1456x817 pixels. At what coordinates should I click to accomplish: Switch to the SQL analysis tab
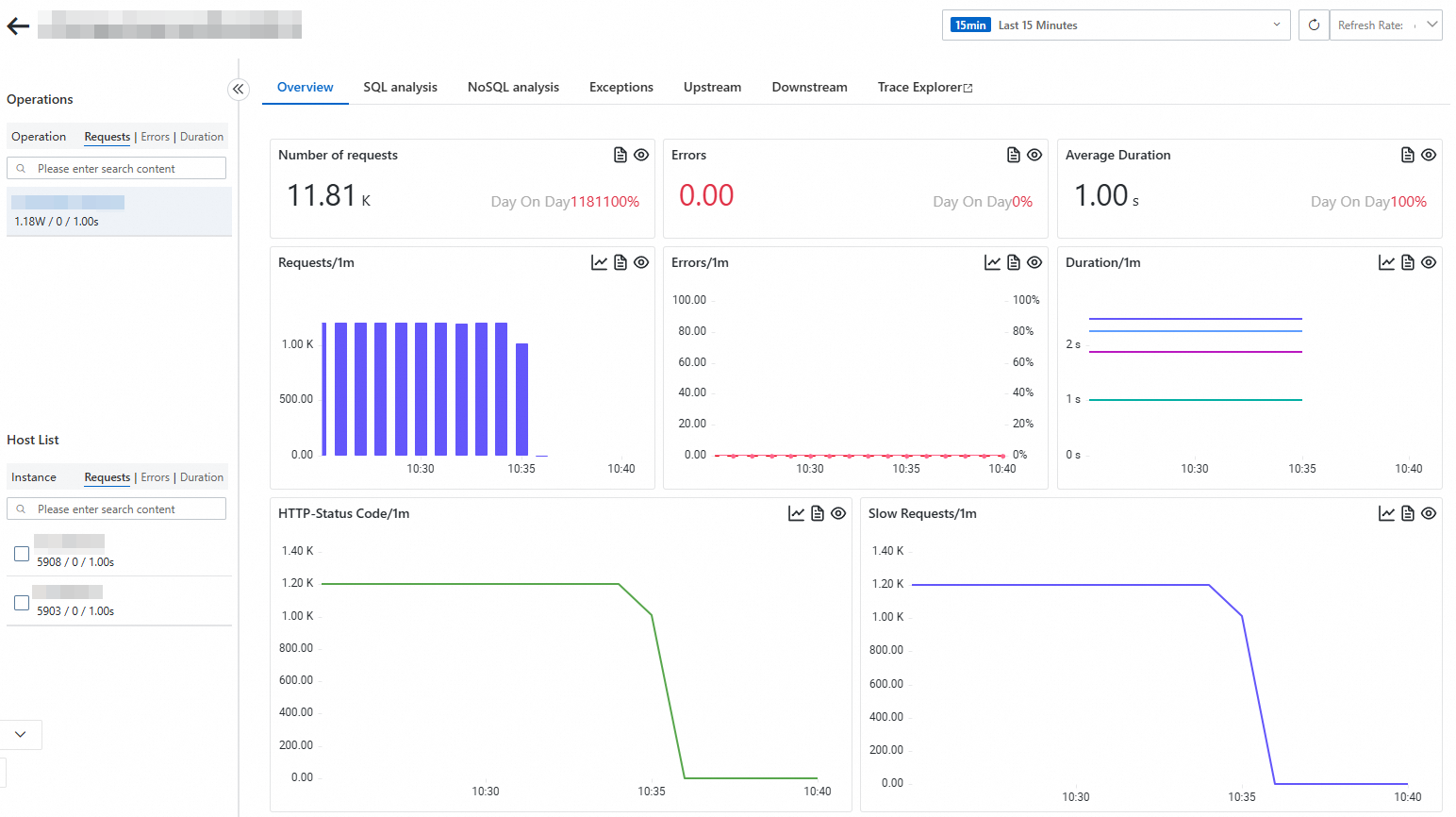tap(401, 87)
